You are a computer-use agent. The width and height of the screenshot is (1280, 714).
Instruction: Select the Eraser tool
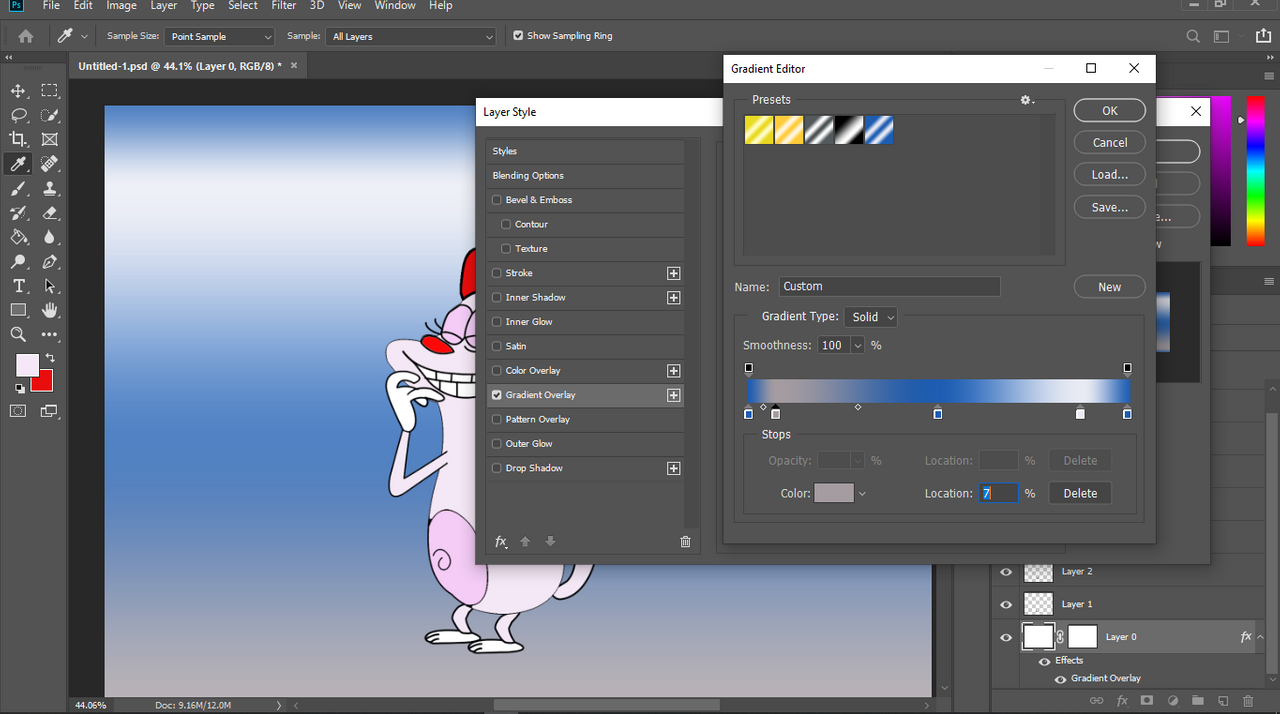[x=50, y=213]
